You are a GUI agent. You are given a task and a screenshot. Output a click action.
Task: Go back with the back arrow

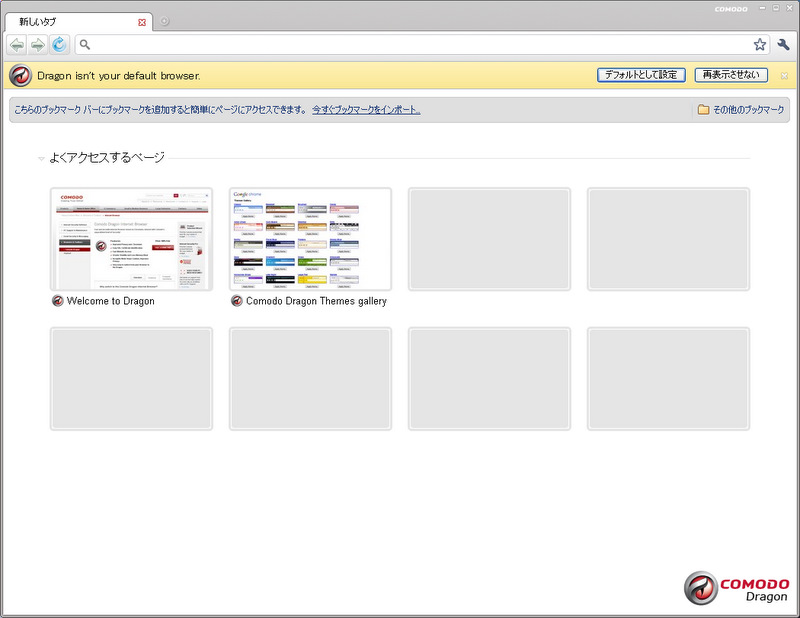pyautogui.click(x=17, y=45)
